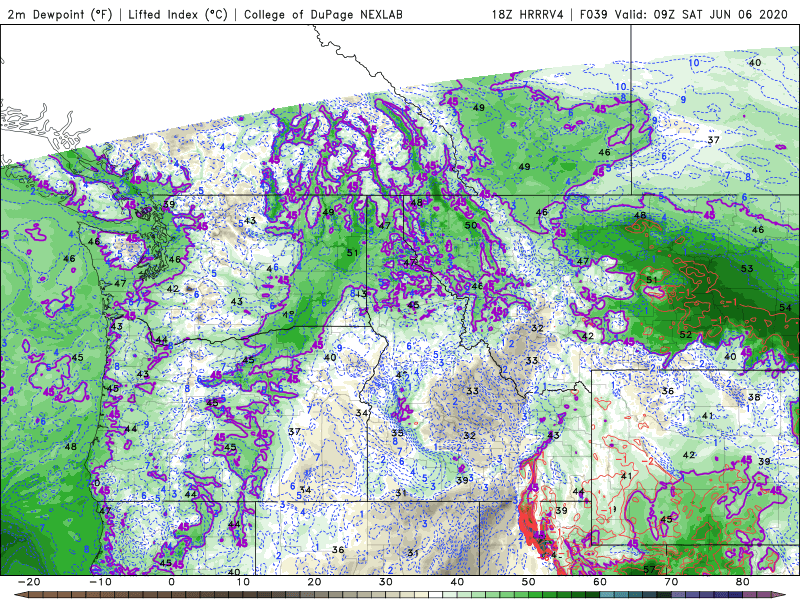The height and width of the screenshot is (600, 800).
Task: Click the "-10" label on the color scale
Action: [100, 582]
